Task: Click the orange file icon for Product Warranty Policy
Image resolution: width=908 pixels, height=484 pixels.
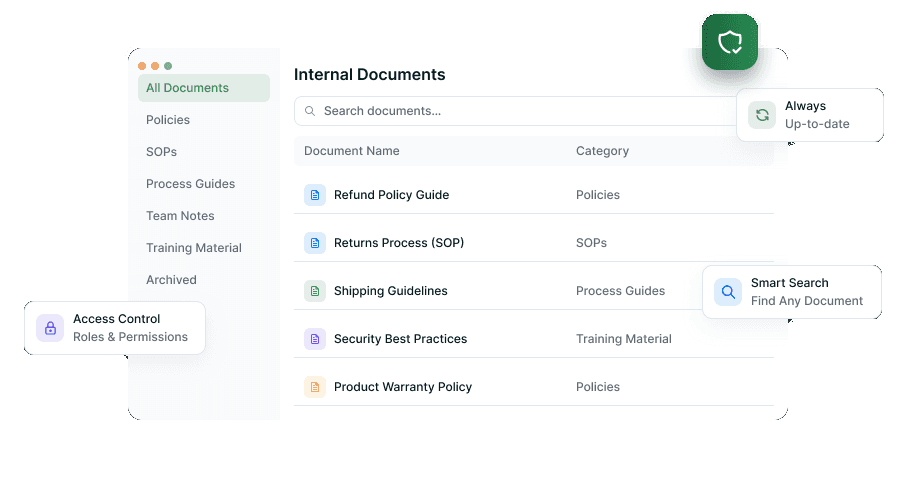Action: [x=314, y=387]
